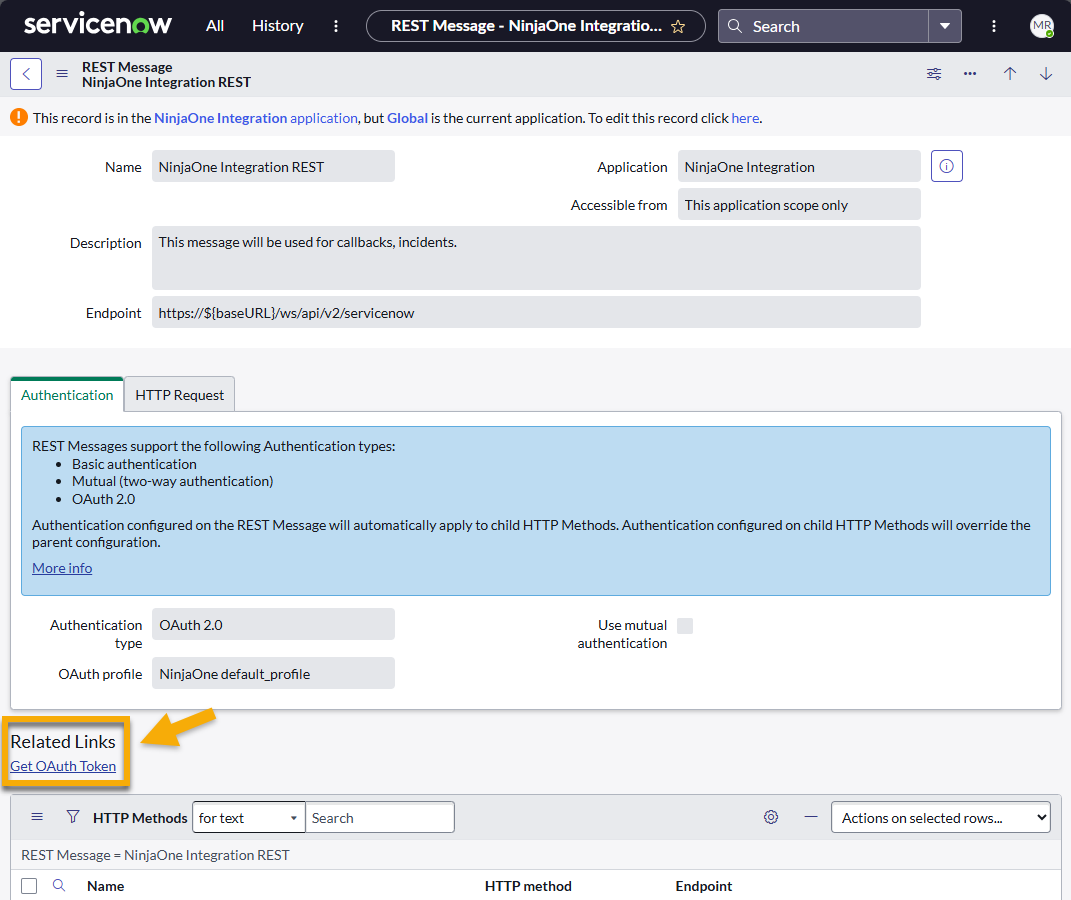Open the 'for text' search type dropdown
The image size is (1071, 900).
248,817
